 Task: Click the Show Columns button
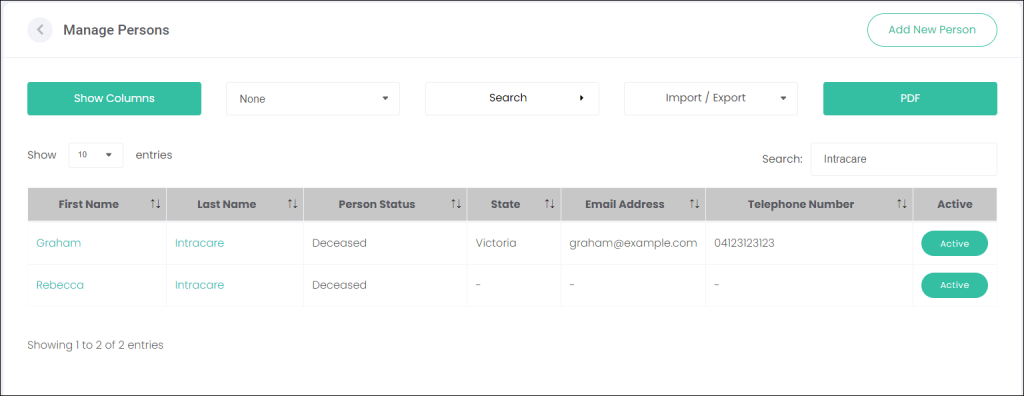click(114, 99)
